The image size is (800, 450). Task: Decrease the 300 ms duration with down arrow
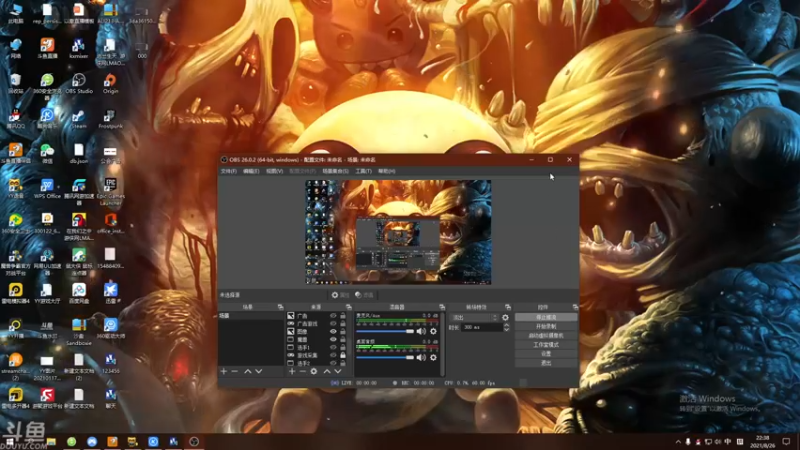(x=506, y=330)
